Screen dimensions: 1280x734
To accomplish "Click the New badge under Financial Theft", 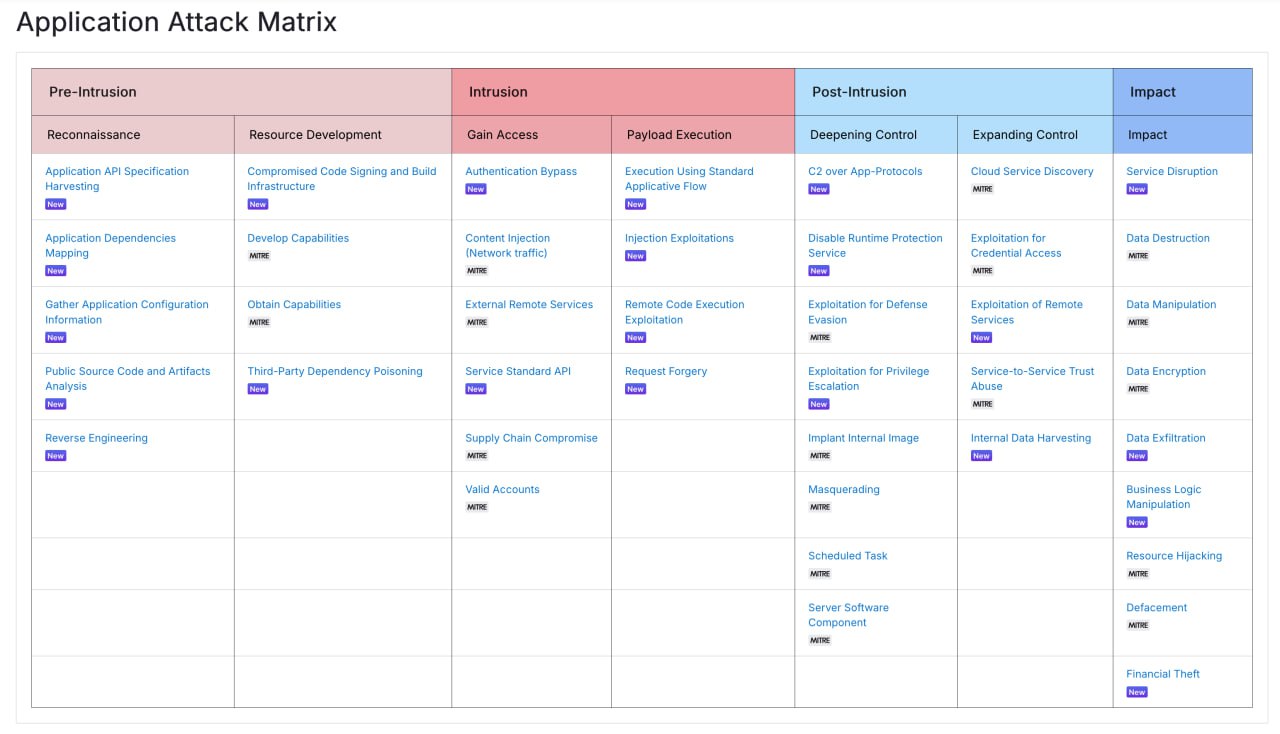I will 1137,692.
